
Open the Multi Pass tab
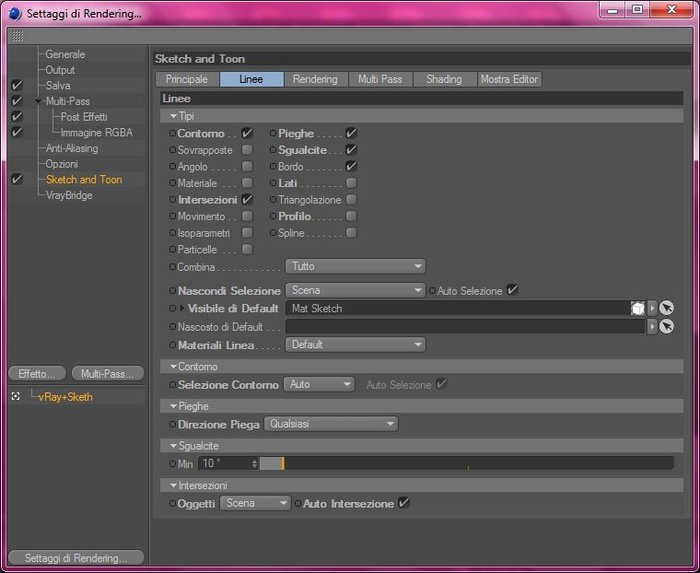(x=380, y=79)
